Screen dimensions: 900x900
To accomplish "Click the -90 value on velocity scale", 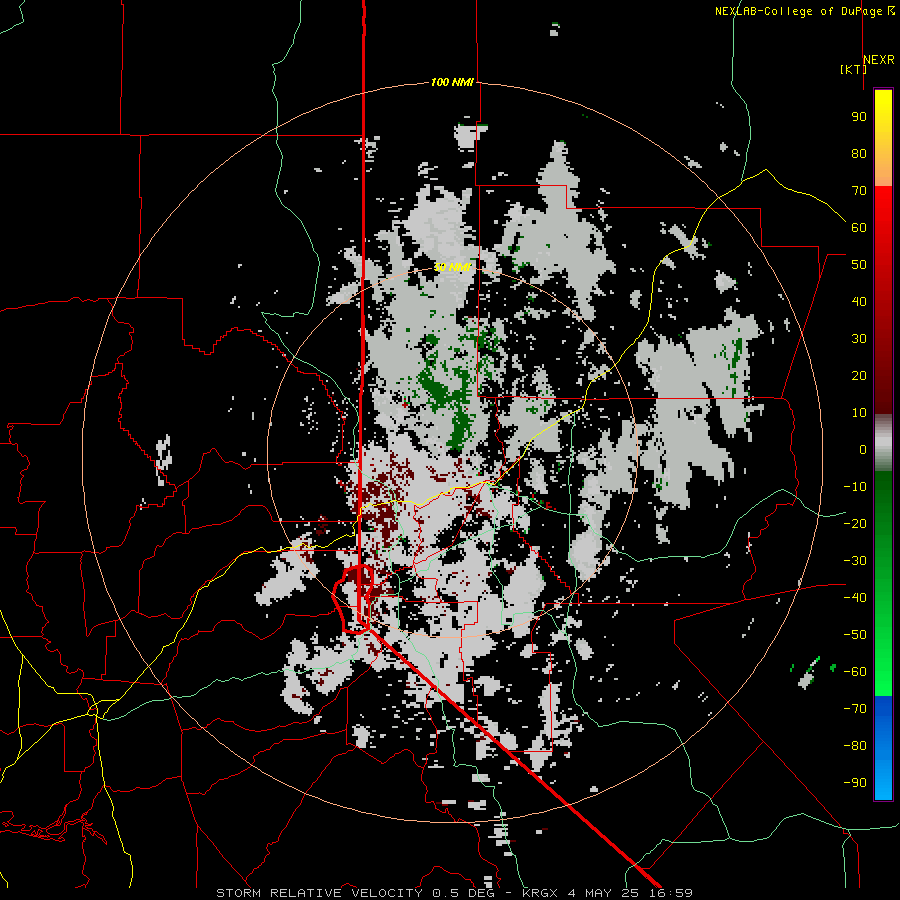I will [x=855, y=783].
